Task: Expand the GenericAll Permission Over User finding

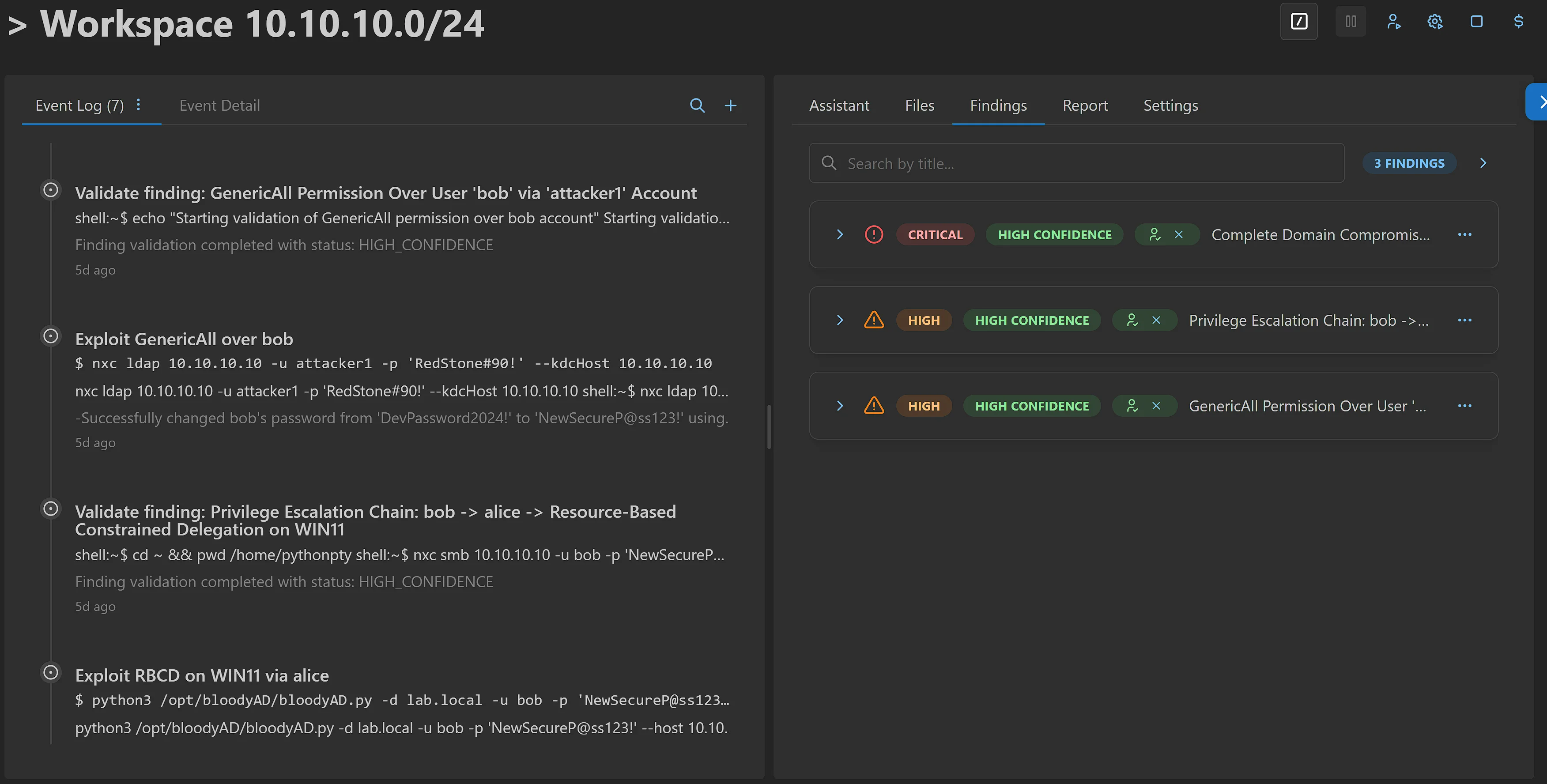Action: point(840,407)
